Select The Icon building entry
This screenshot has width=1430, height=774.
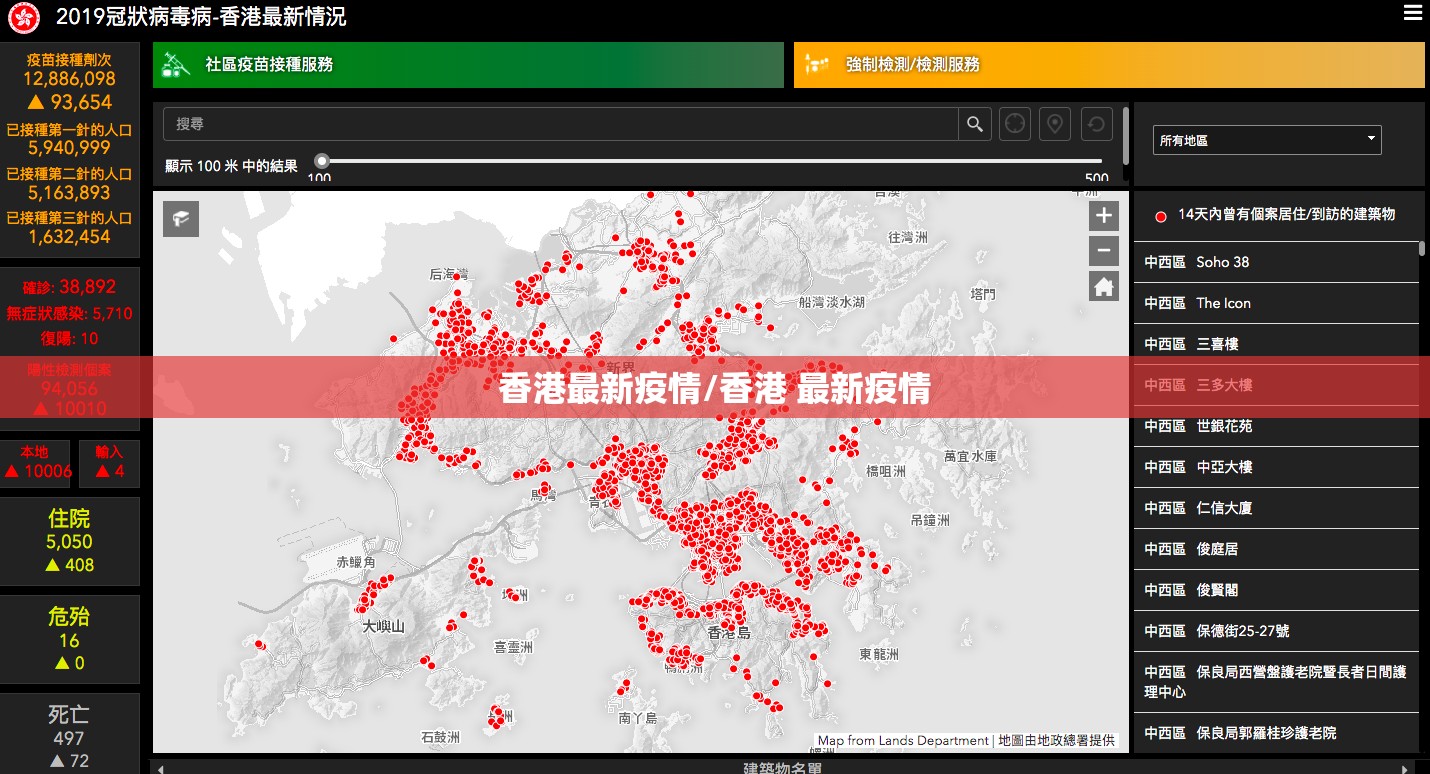coord(1276,303)
